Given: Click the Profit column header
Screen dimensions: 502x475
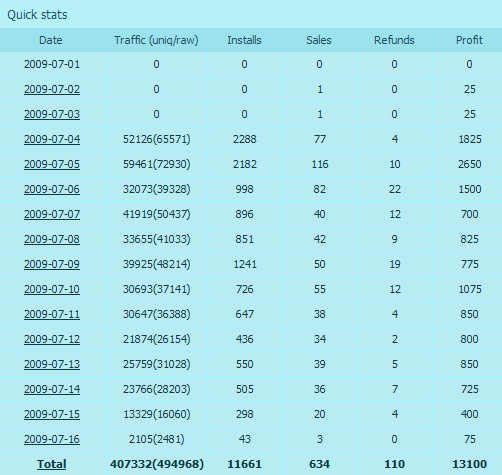Looking at the screenshot, I should coord(469,40).
